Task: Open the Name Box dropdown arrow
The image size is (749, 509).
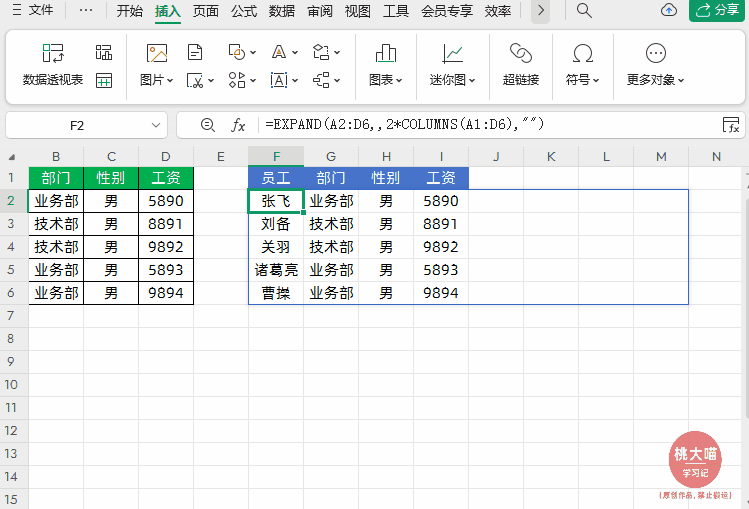Action: click(156, 125)
